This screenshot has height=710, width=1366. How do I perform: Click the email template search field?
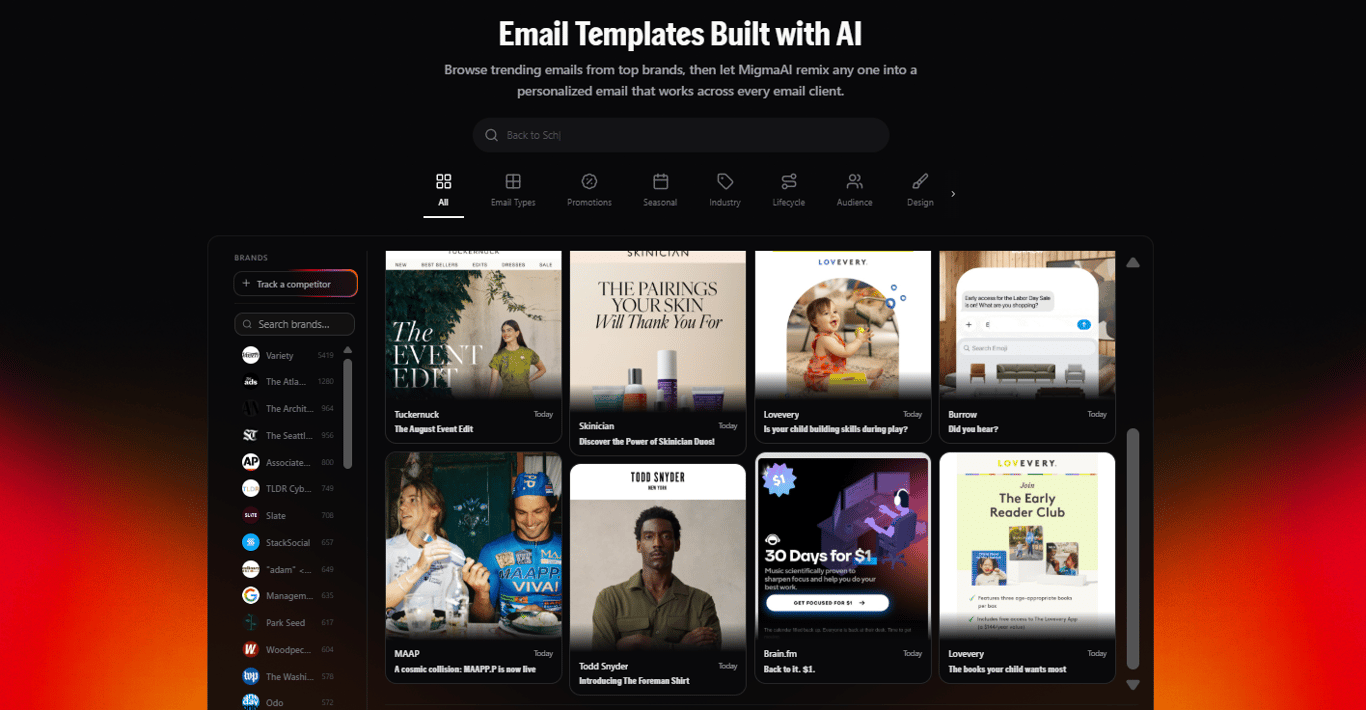point(681,135)
